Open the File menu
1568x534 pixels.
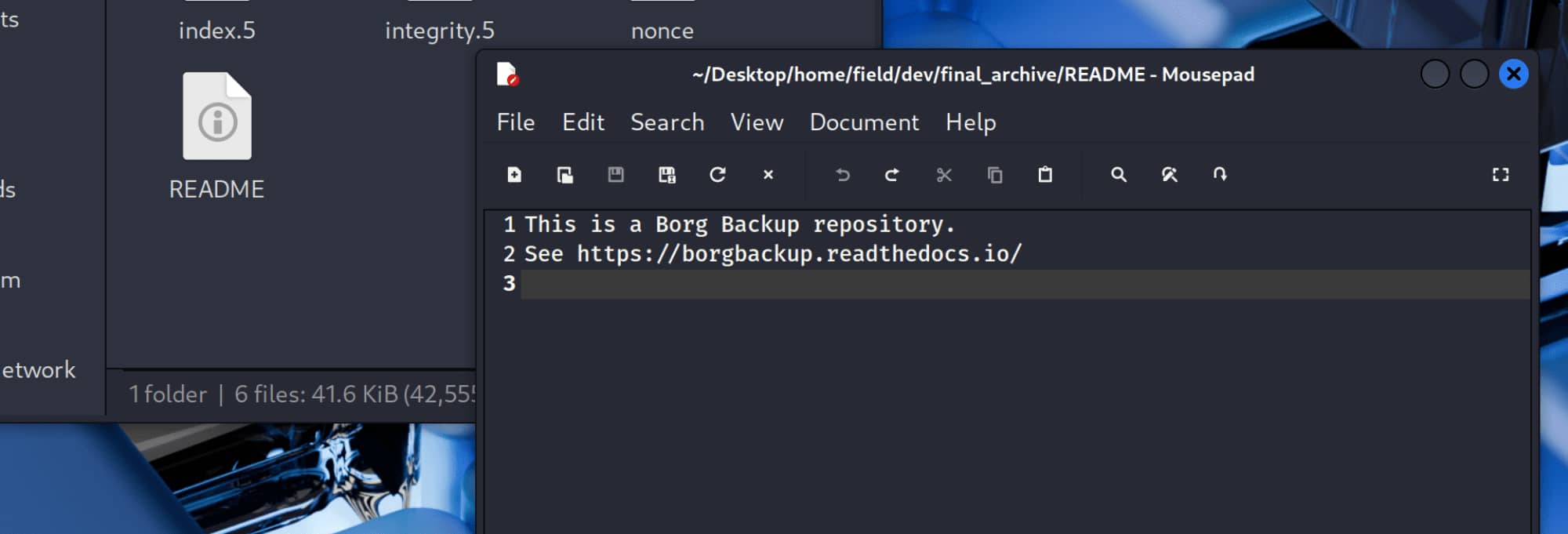coord(515,122)
